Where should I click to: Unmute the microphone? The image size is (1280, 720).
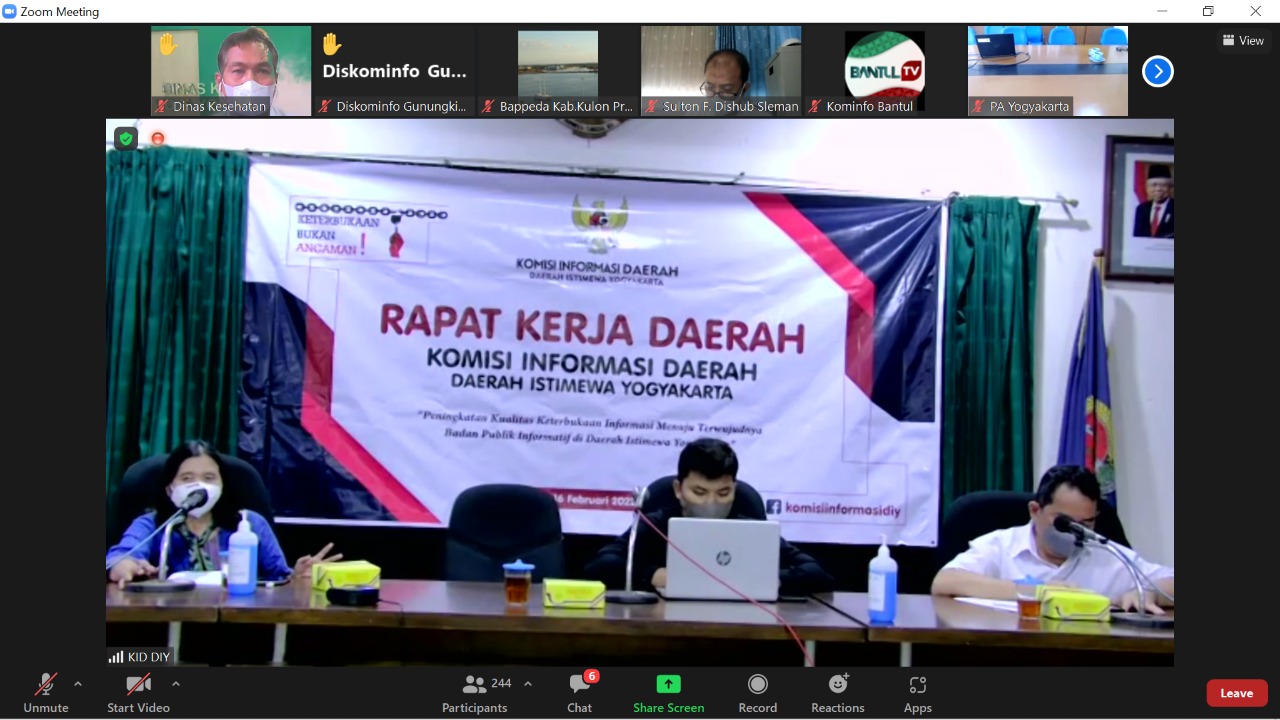[46, 693]
